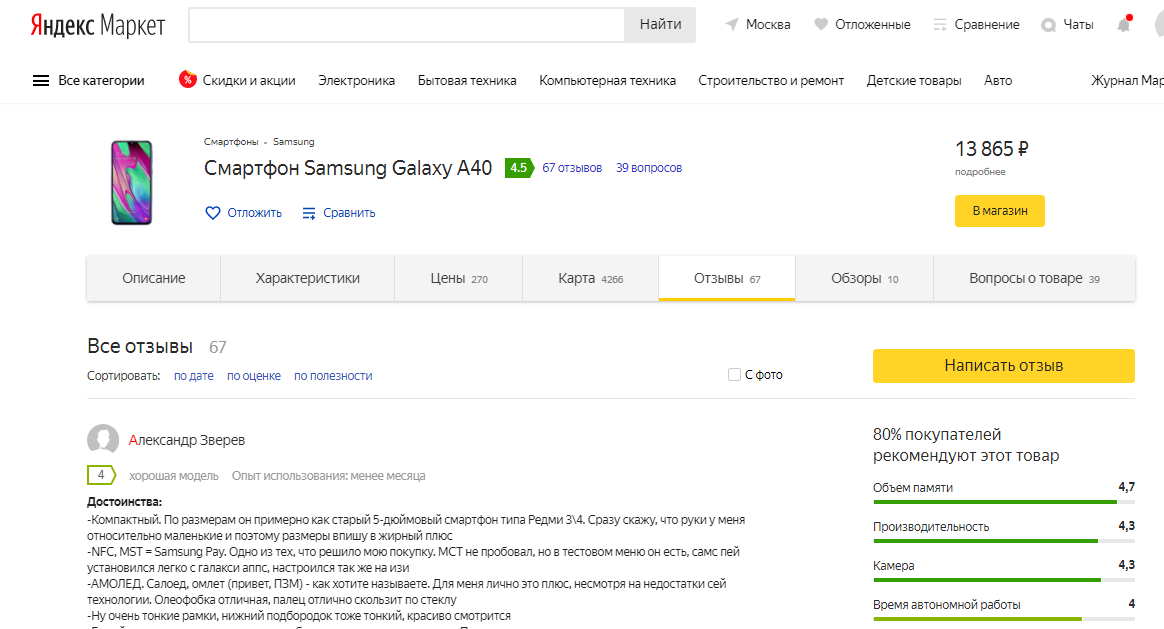
Task: Add phone to favorites via Отложить
Action: 243,213
